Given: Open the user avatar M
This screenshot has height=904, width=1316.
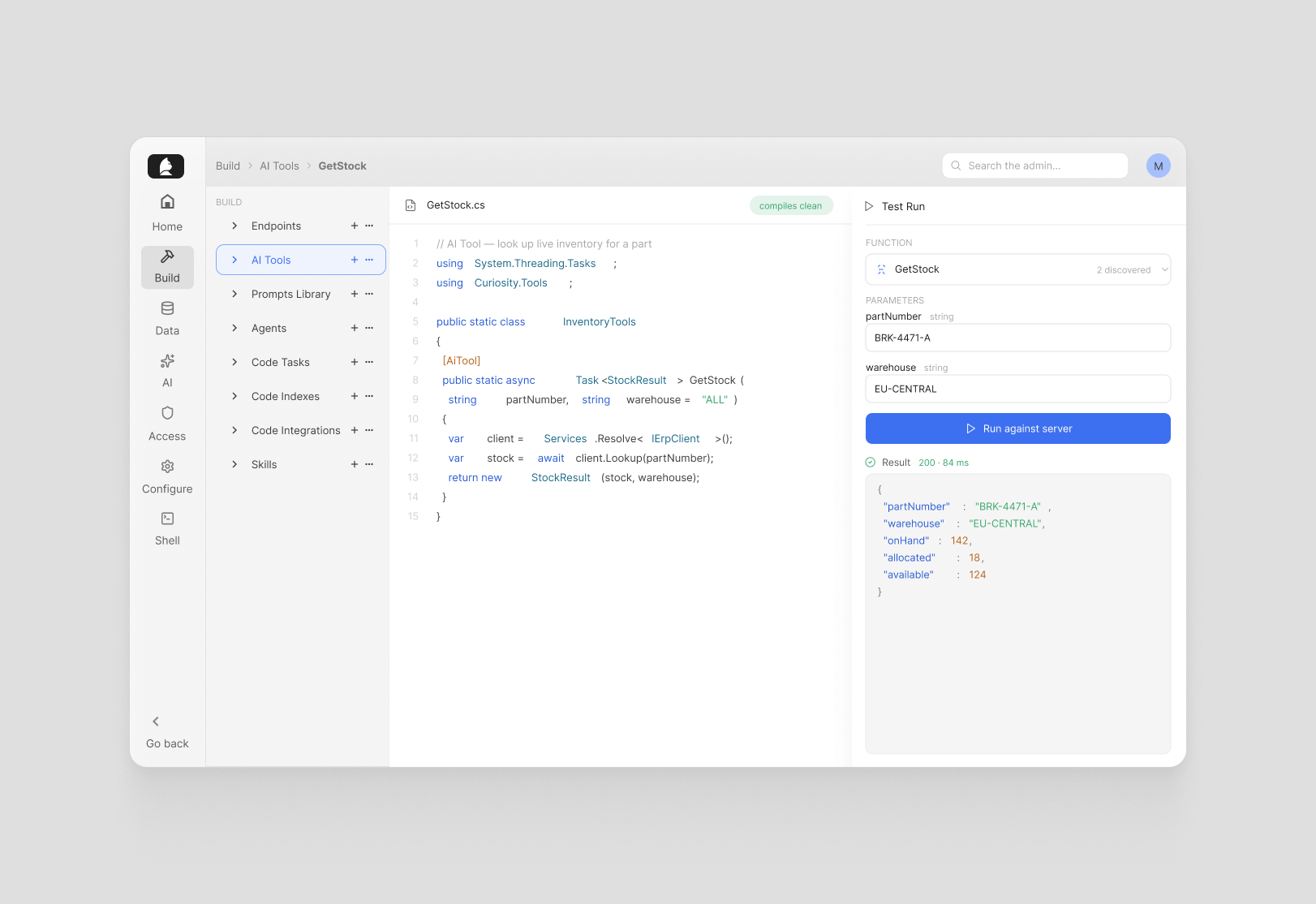Looking at the screenshot, I should tap(1159, 166).
